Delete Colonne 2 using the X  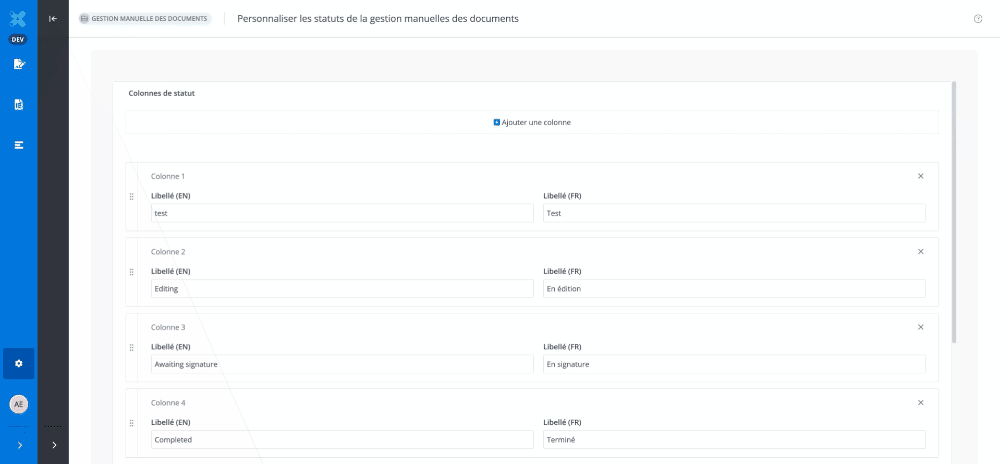(x=921, y=251)
